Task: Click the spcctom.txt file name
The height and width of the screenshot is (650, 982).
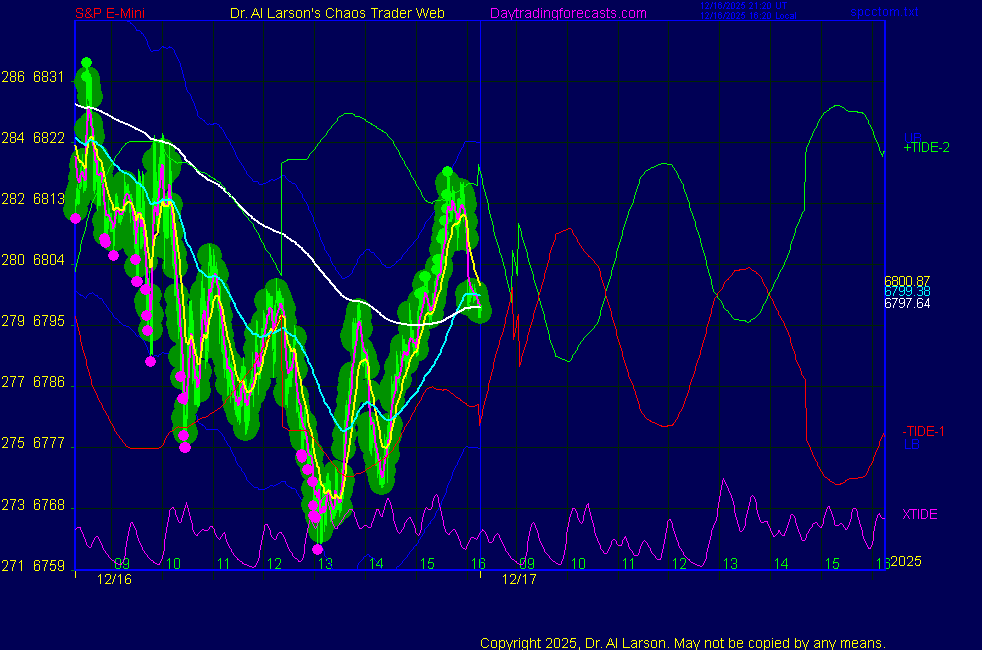Action: pos(882,13)
